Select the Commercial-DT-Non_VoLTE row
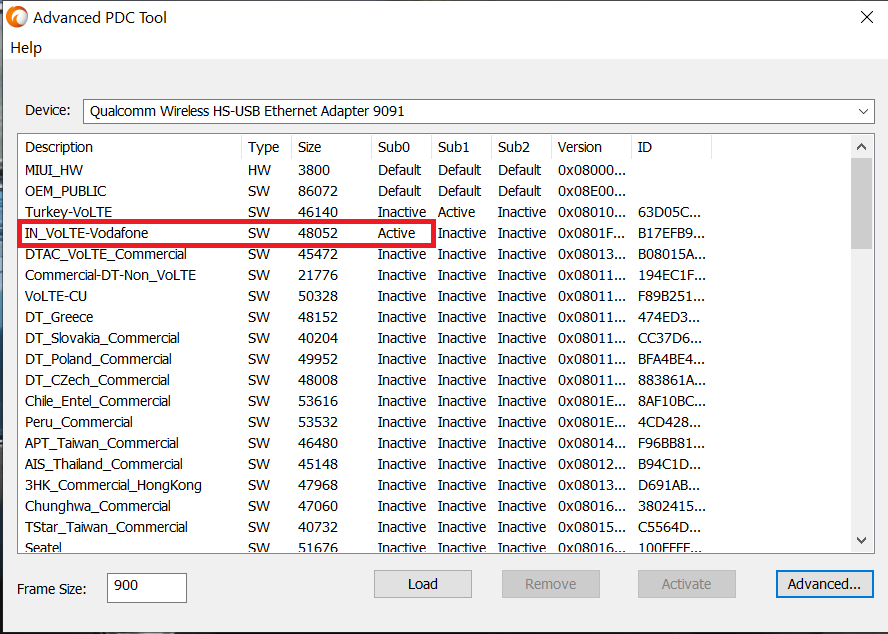Screen dimensions: 888x634 pos(365,275)
